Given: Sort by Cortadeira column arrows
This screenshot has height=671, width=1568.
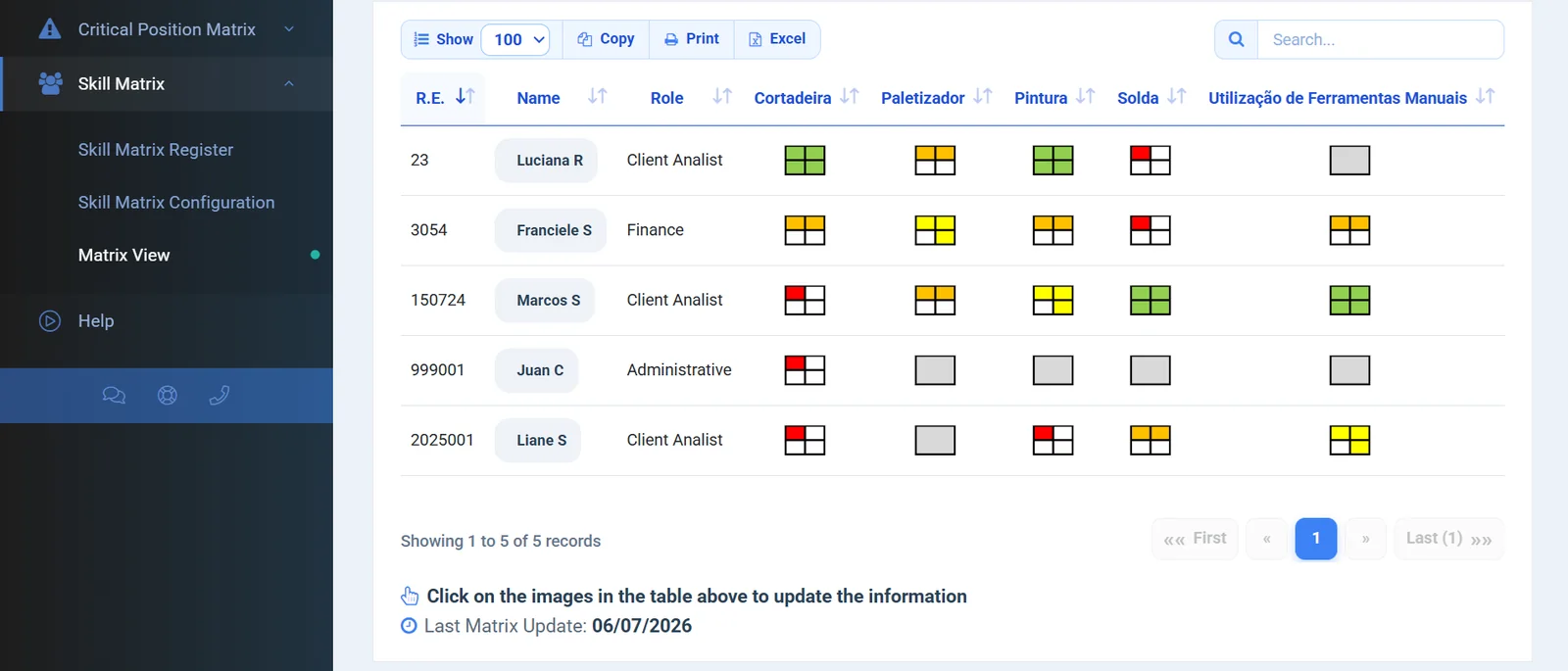Looking at the screenshot, I should point(850,96).
